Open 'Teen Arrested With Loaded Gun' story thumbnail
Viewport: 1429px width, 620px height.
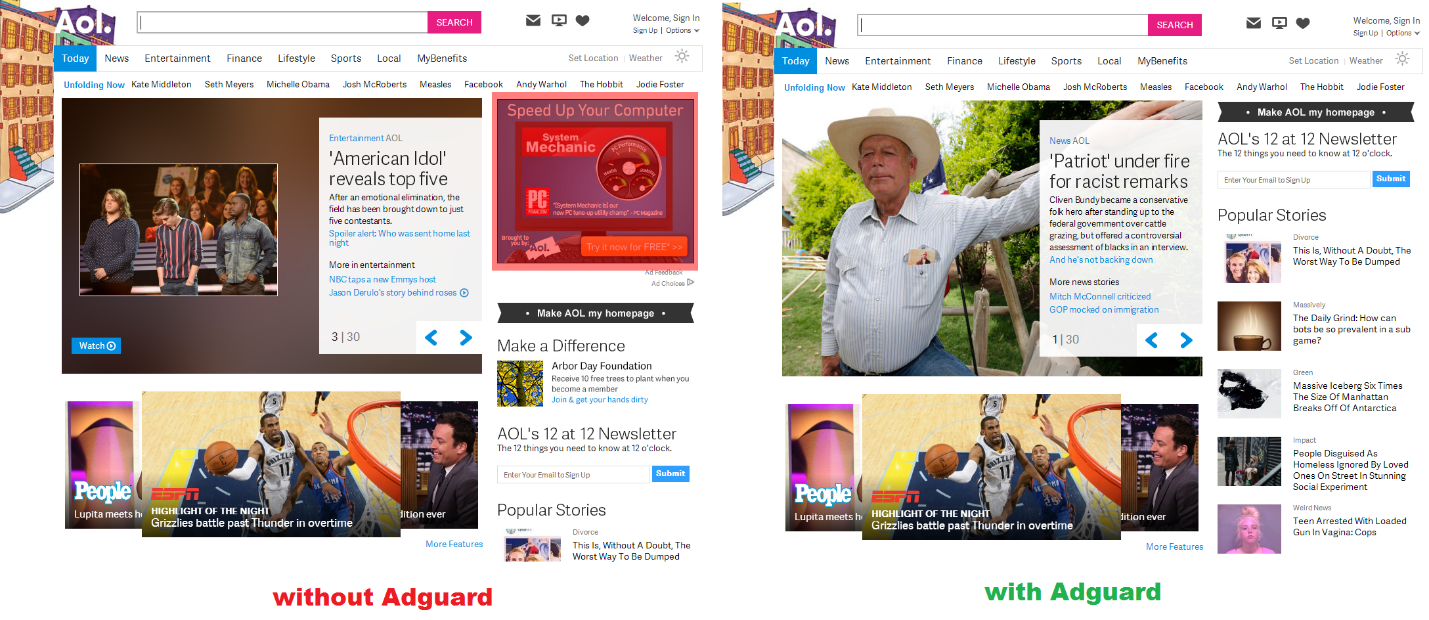click(x=1249, y=529)
